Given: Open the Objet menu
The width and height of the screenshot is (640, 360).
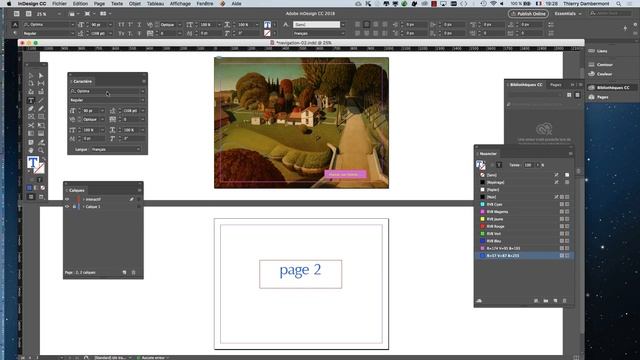Looking at the screenshot, I should pyautogui.click(x=135, y=3).
